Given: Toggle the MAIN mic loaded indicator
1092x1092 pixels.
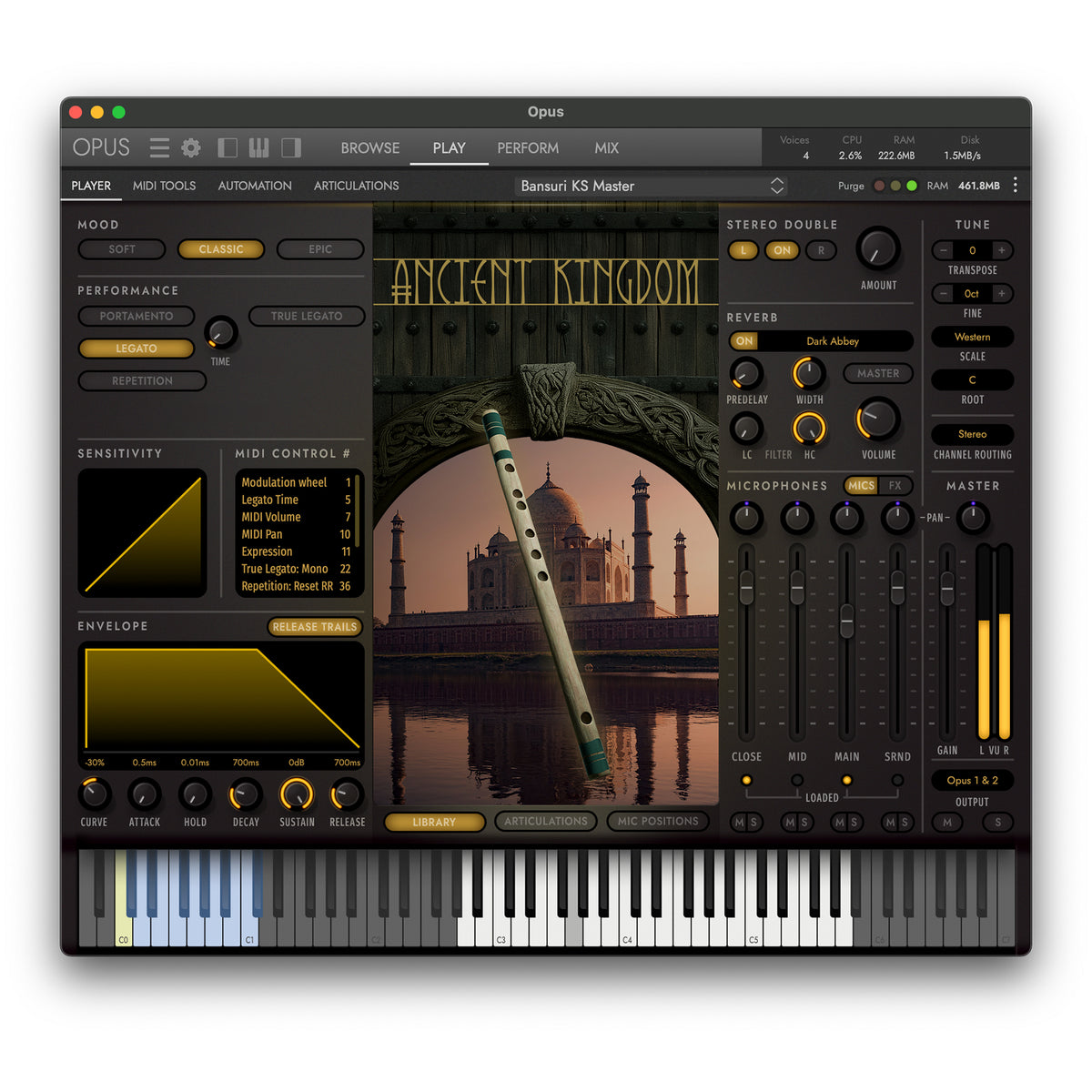Looking at the screenshot, I should pos(847,780).
